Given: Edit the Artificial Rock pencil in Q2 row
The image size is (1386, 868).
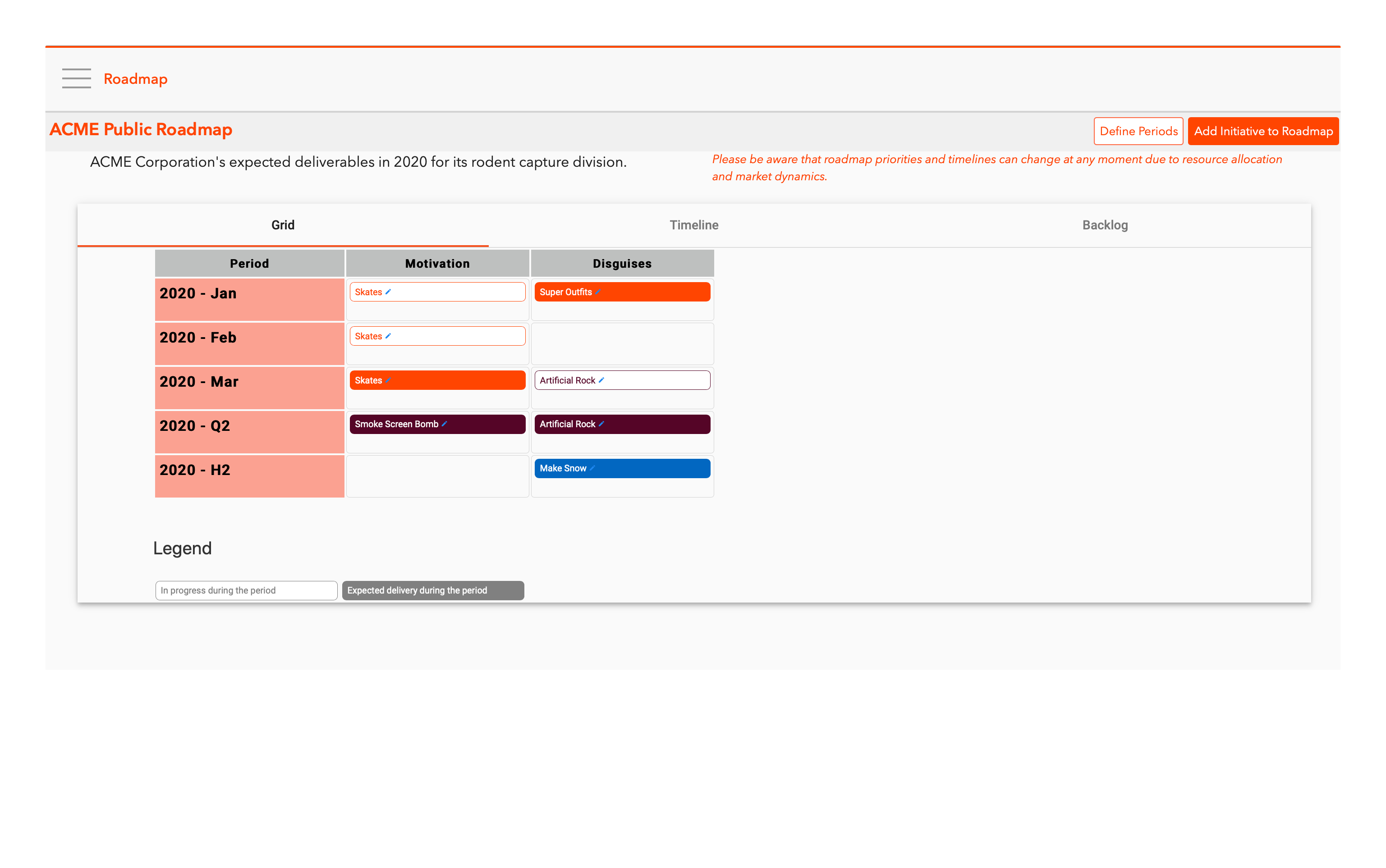Looking at the screenshot, I should click(601, 424).
